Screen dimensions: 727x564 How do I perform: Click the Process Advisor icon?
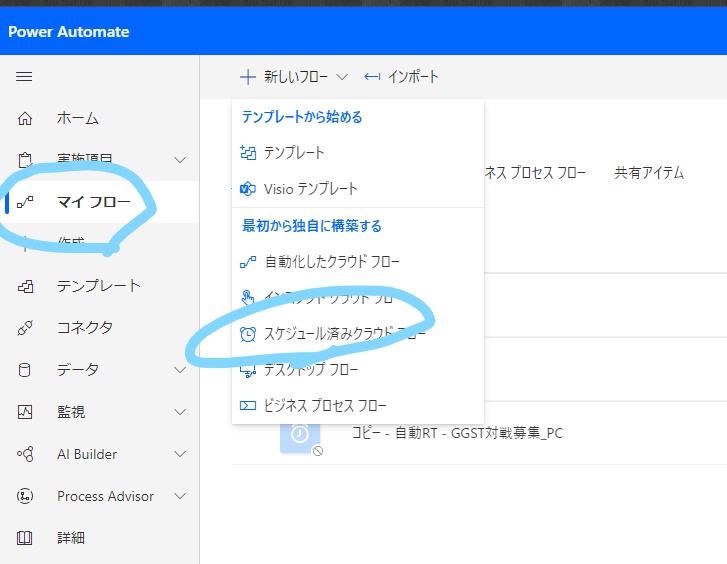point(26,496)
